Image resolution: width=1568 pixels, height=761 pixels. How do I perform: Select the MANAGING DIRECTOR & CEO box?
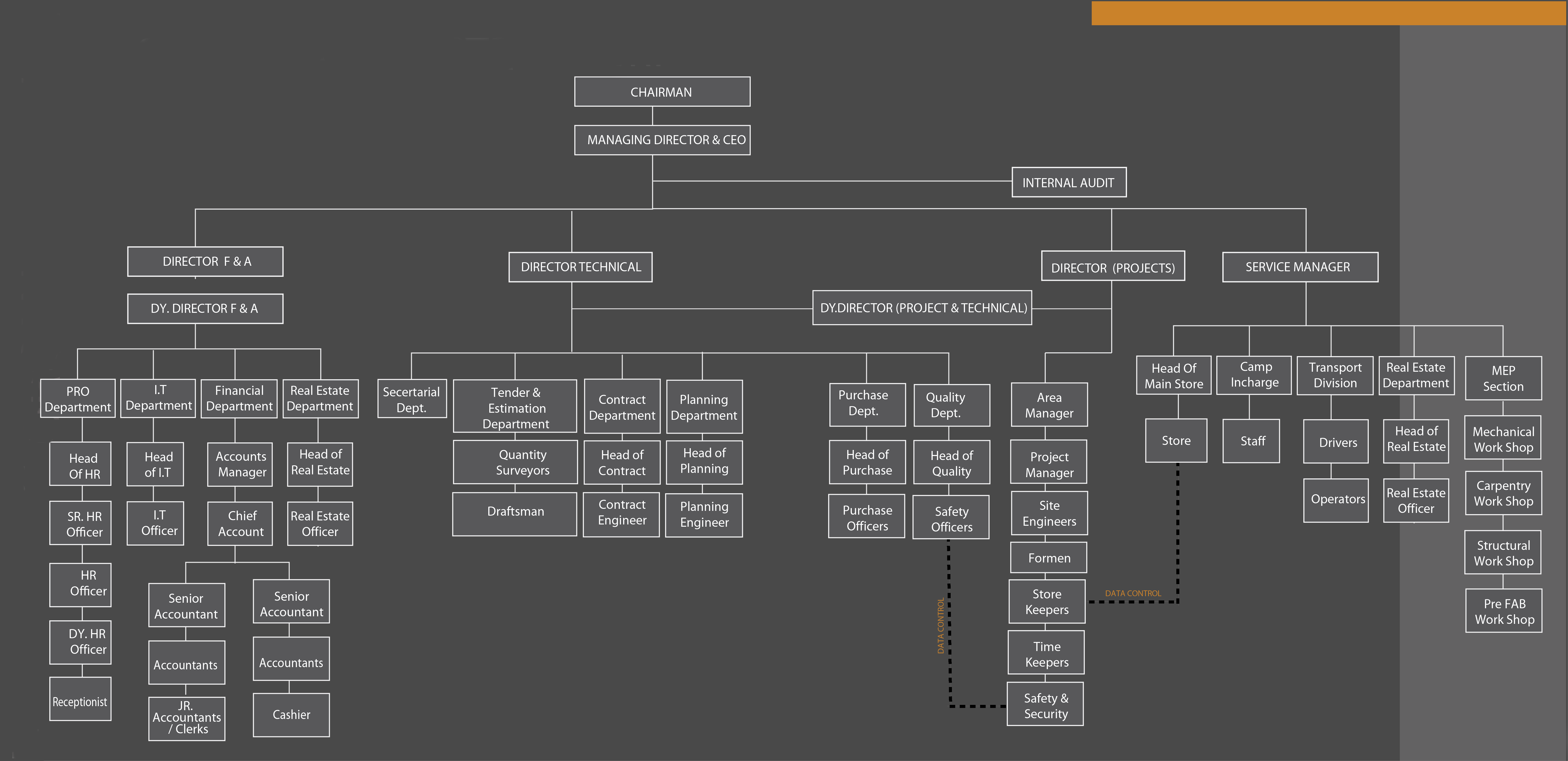click(662, 140)
